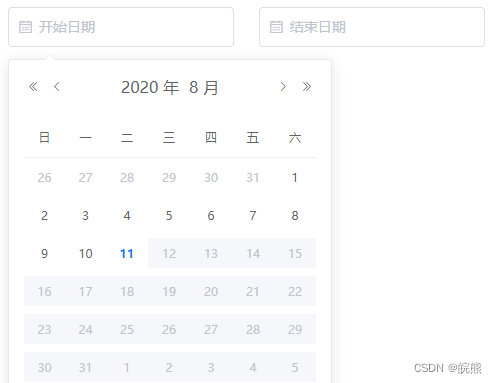Click disabled date 18
Viewport: 497px width, 383px height.
pyautogui.click(x=127, y=292)
